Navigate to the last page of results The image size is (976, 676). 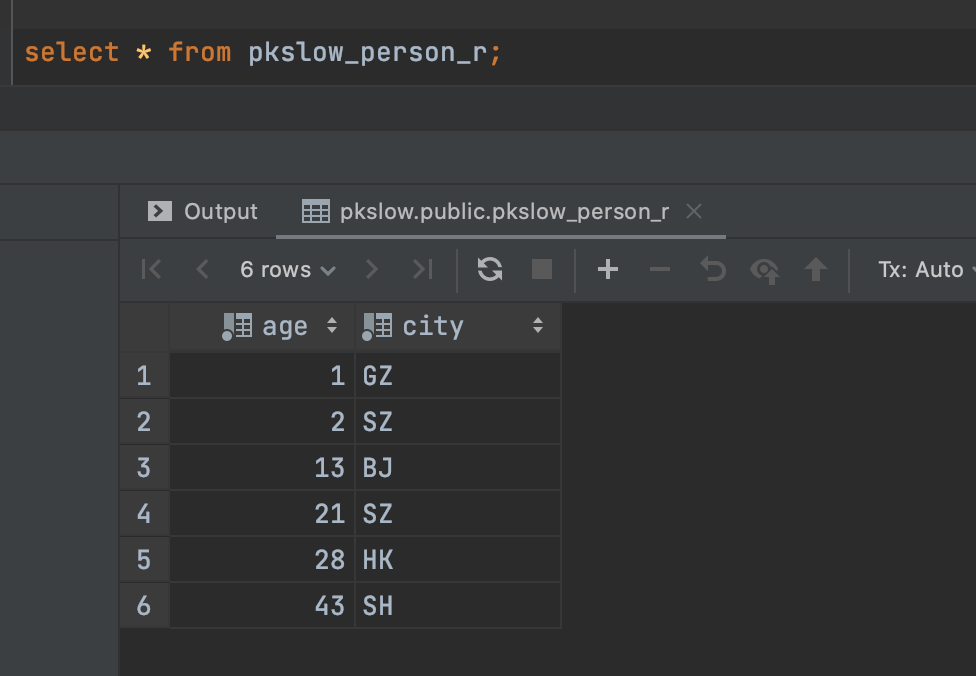[422, 269]
